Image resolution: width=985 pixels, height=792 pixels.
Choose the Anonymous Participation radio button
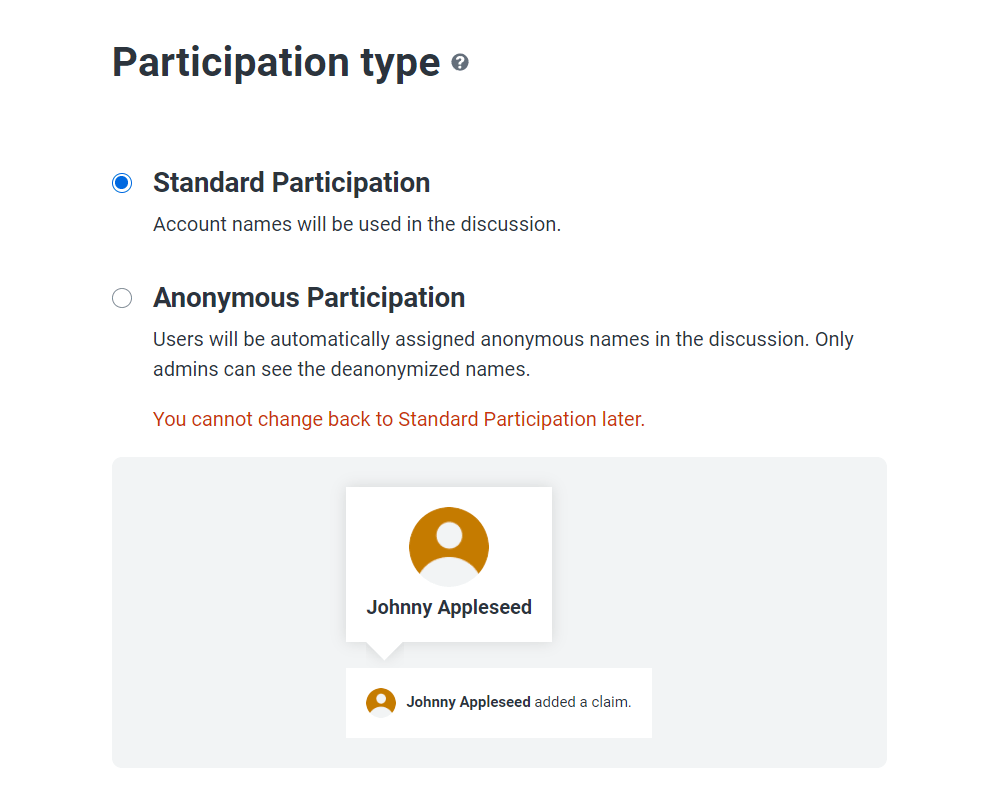(122, 298)
